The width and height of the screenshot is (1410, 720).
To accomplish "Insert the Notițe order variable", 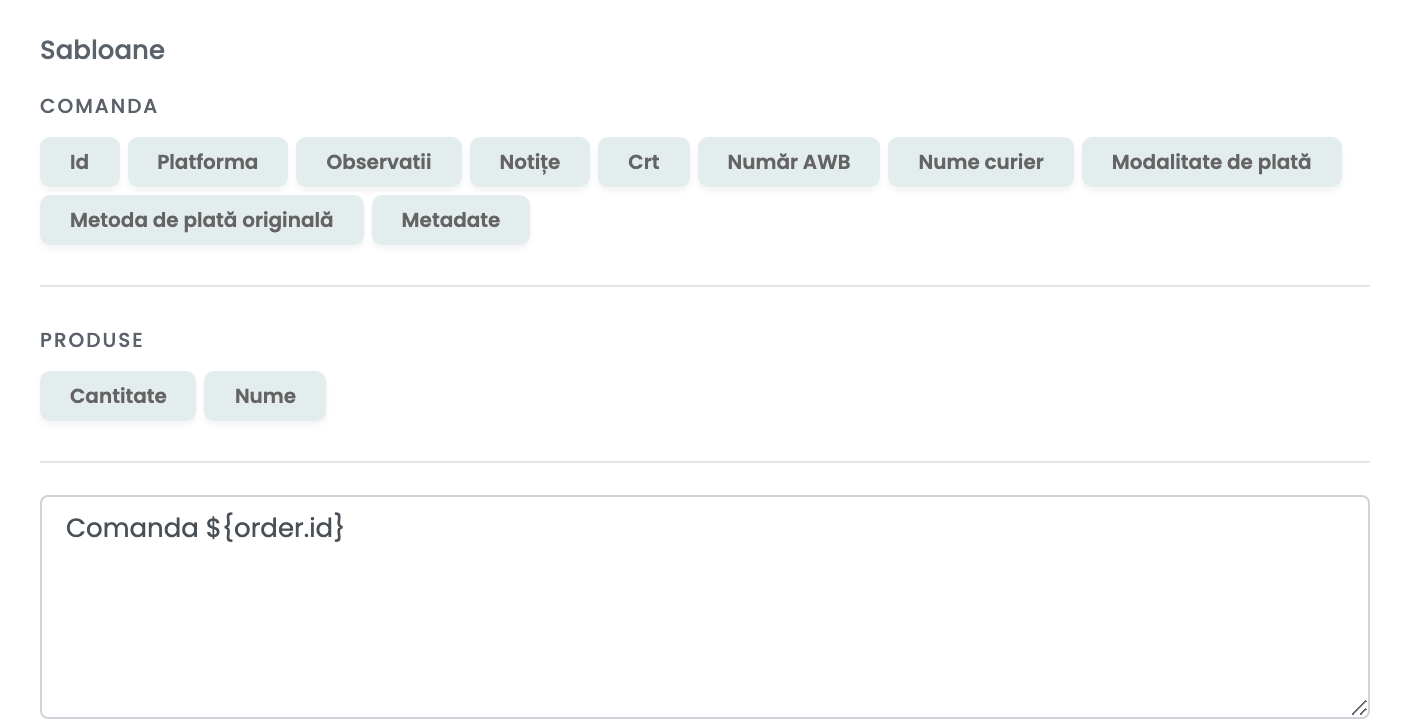I will pyautogui.click(x=530, y=162).
